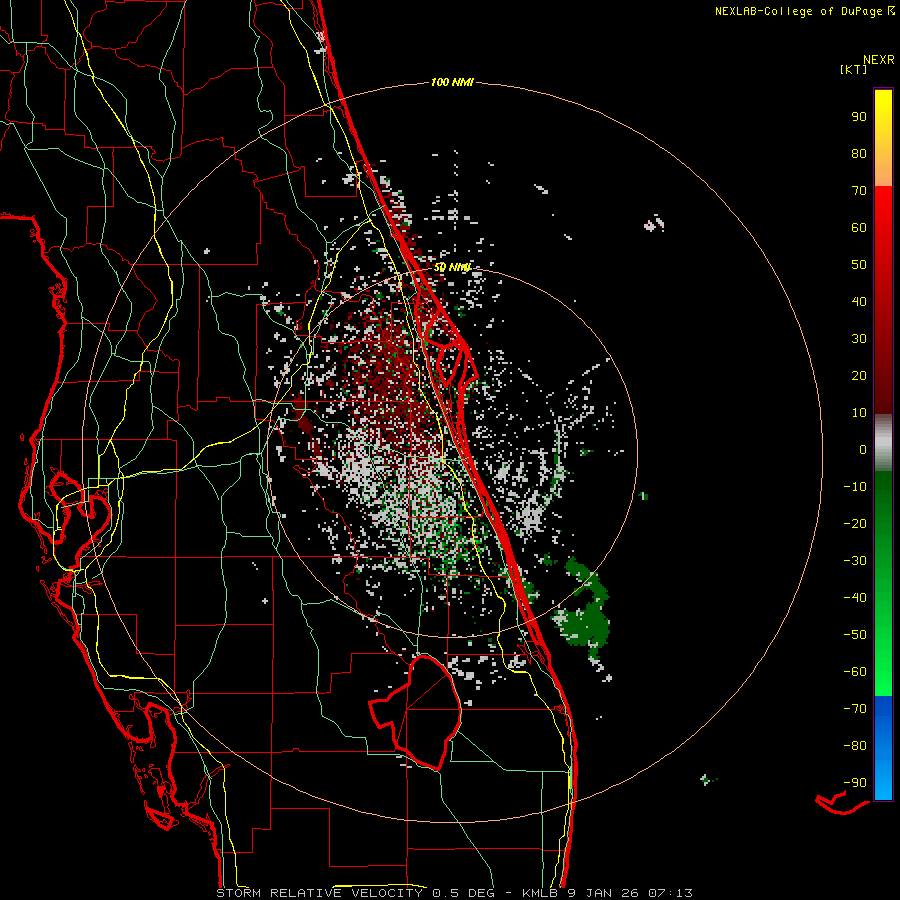Click the -10 knots scale label
Screen dimensions: 900x900
[855, 487]
